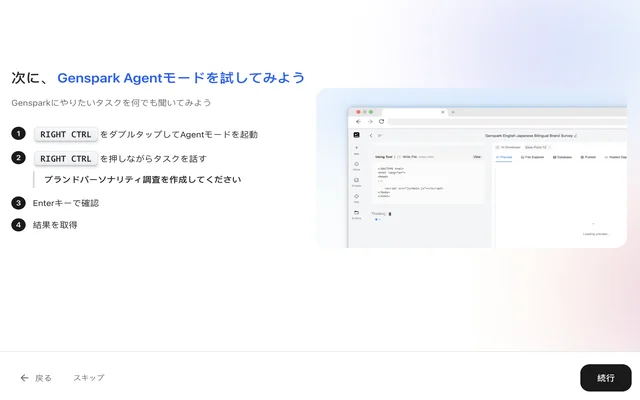Click the View link in Using Tool row
Viewport: 640px width, 400px height.
[477, 157]
